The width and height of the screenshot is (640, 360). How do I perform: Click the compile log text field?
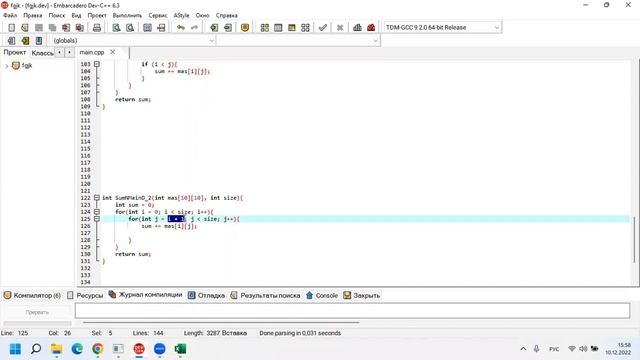pos(352,311)
